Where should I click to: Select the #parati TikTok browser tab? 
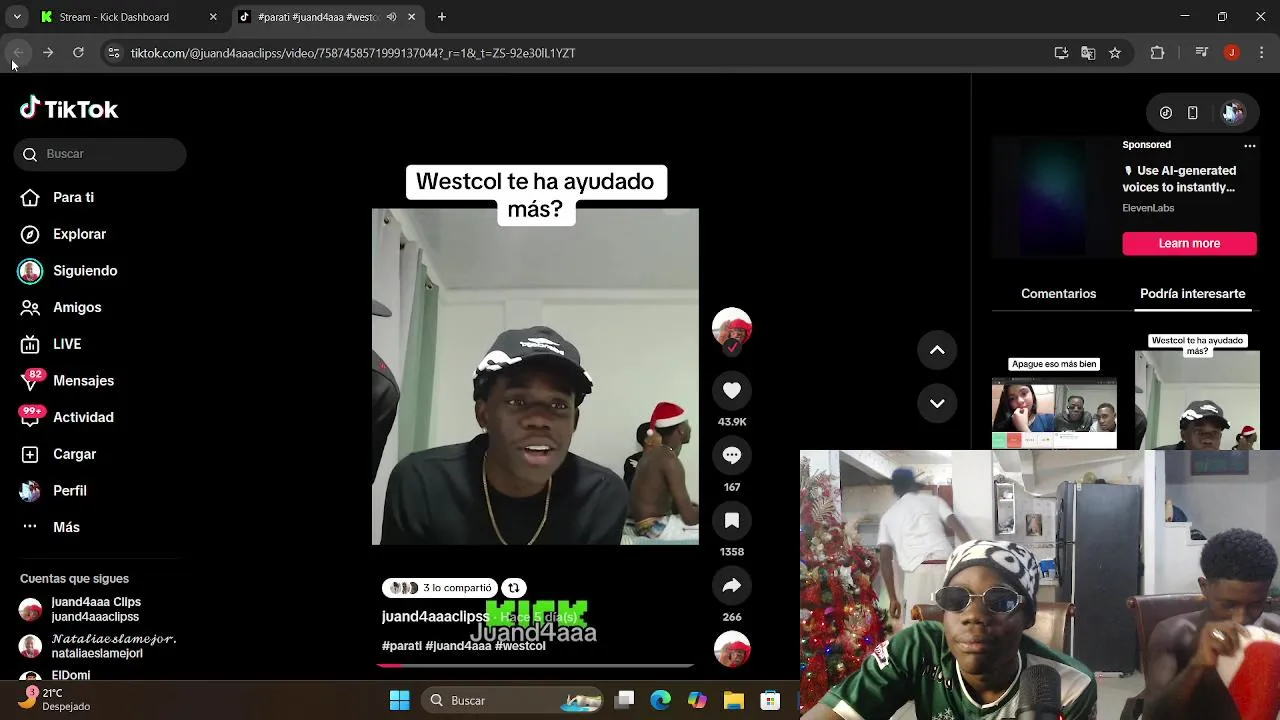[327, 17]
